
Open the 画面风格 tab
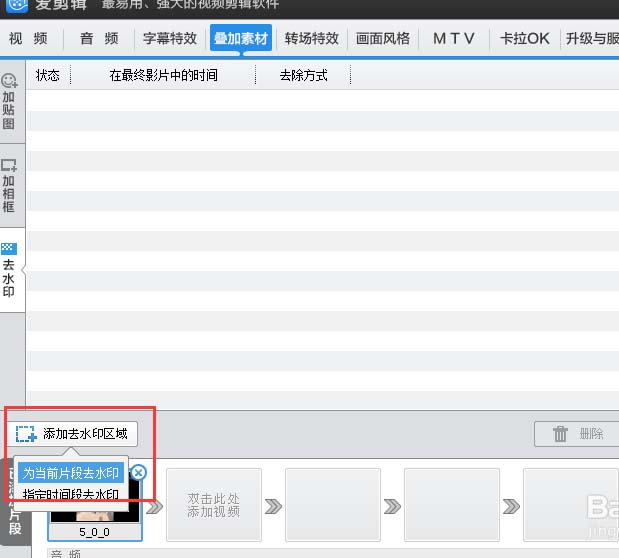tap(383, 39)
